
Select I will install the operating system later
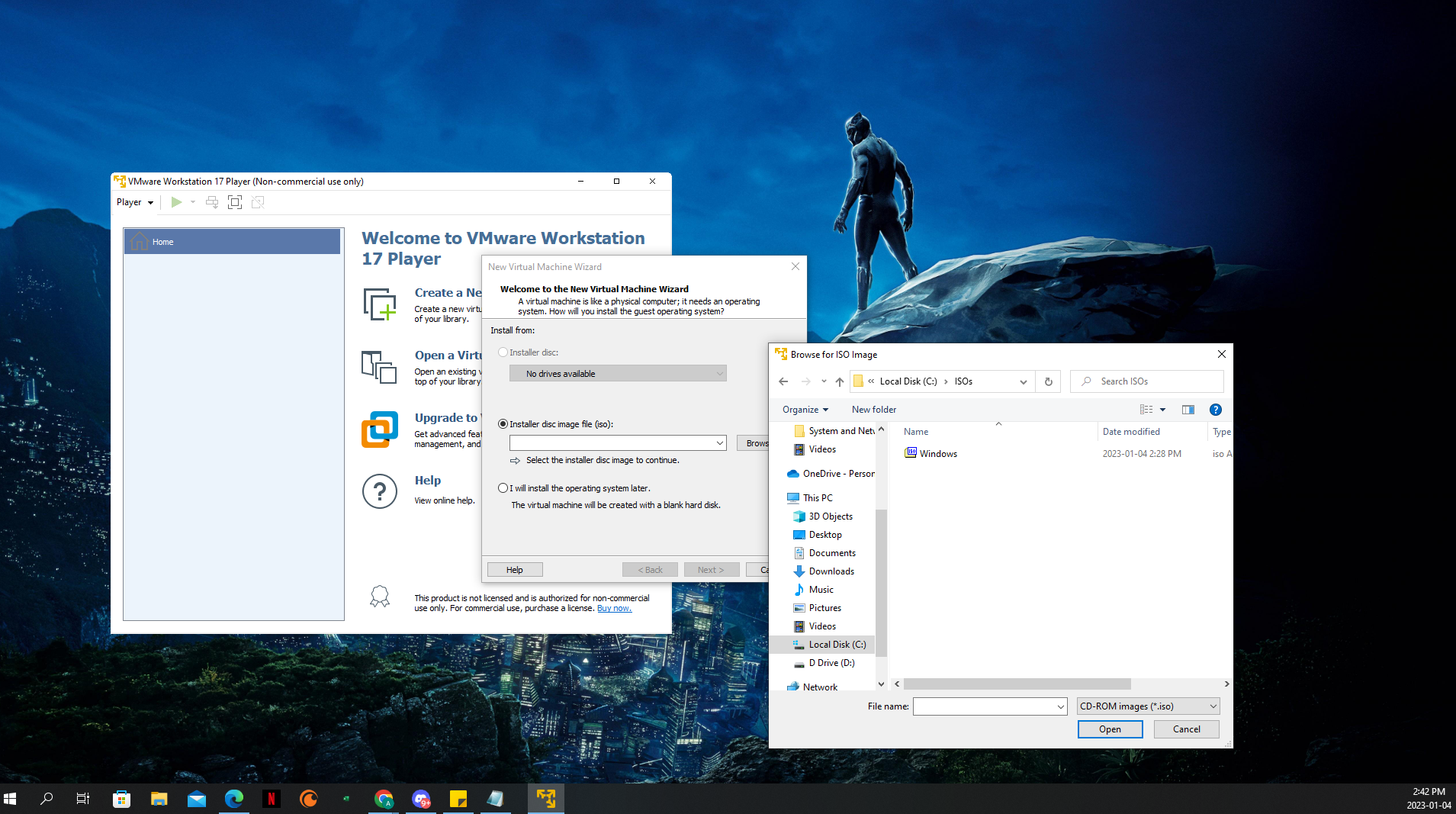click(503, 488)
